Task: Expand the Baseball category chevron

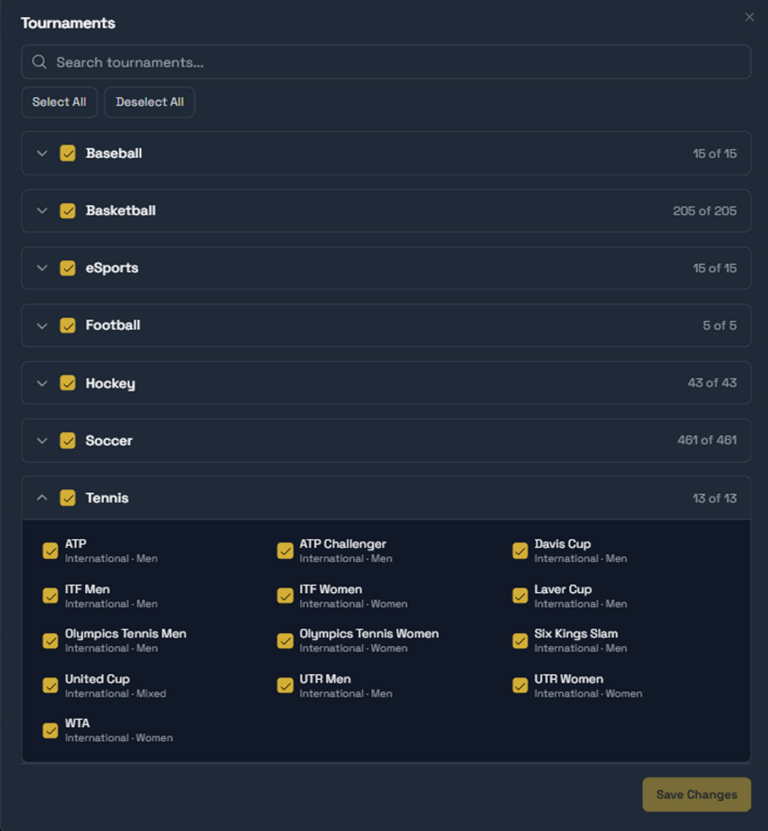Action: click(x=42, y=154)
